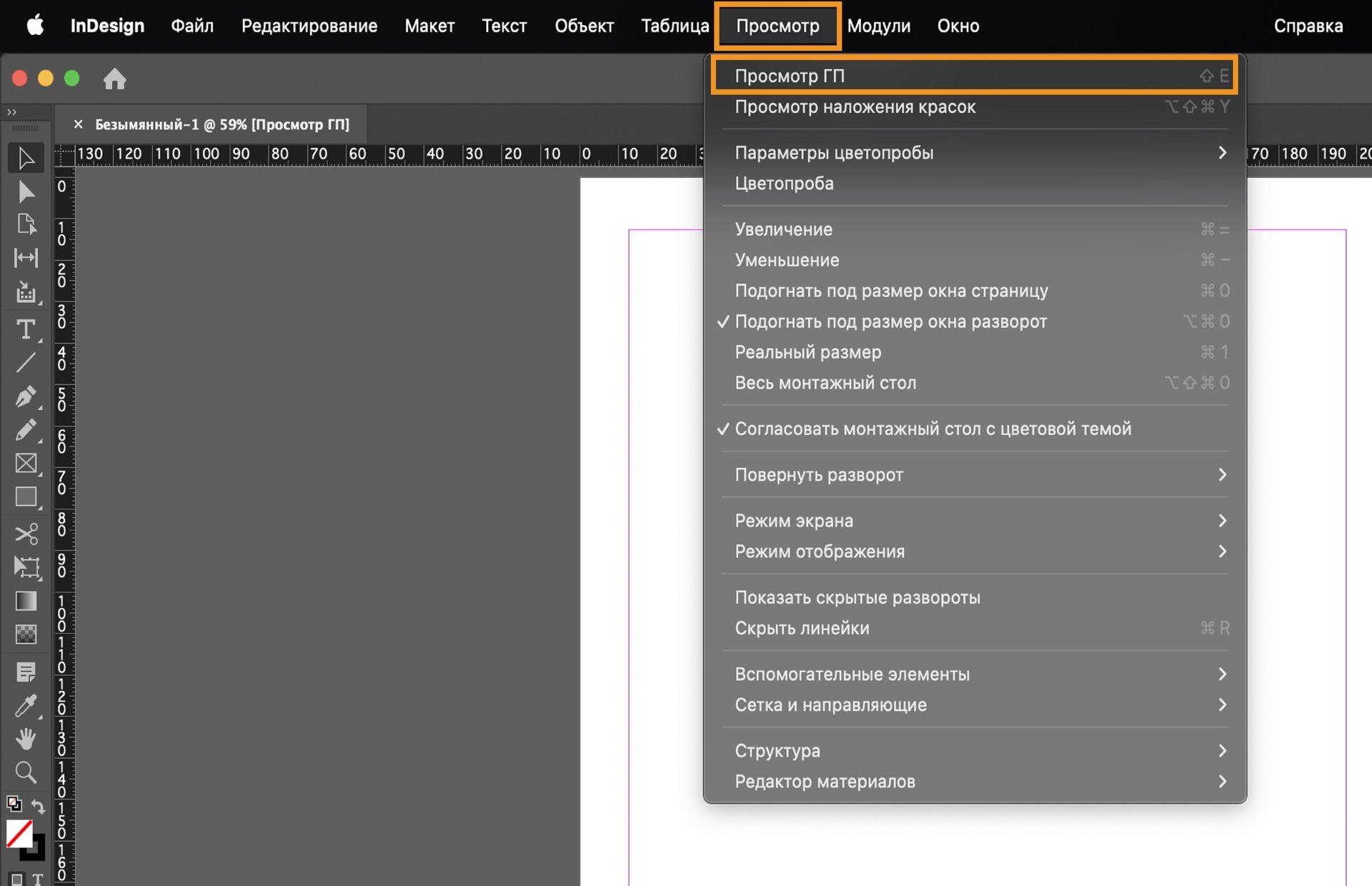Select the Eyedropper tool
The height and width of the screenshot is (886, 1372).
point(26,706)
